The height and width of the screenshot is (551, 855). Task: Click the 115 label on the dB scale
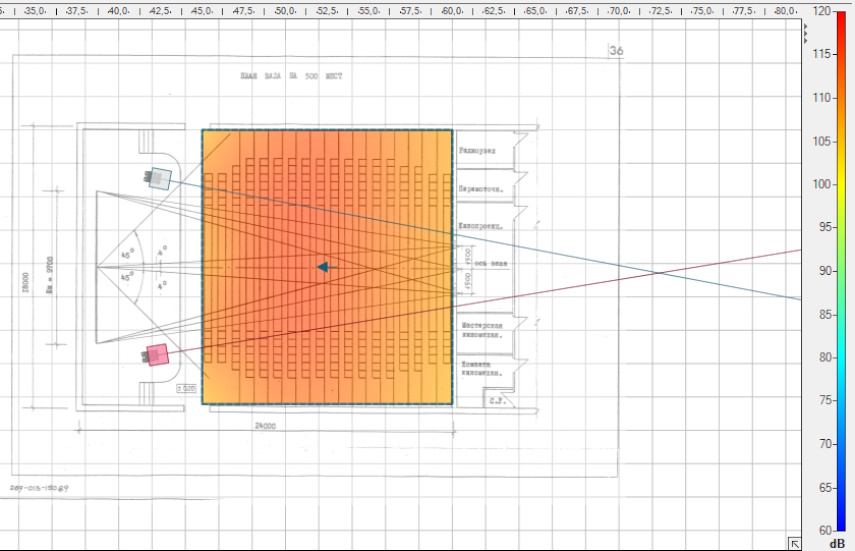click(822, 54)
